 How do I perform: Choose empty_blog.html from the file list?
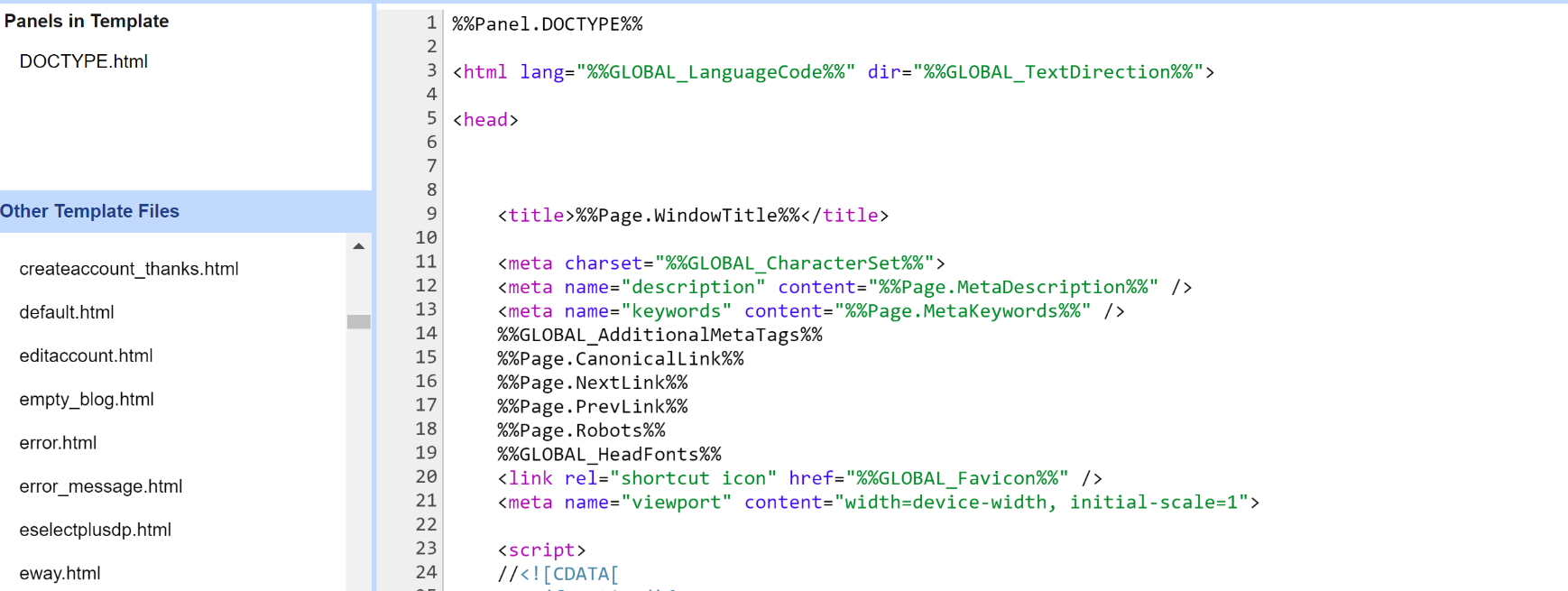click(87, 399)
